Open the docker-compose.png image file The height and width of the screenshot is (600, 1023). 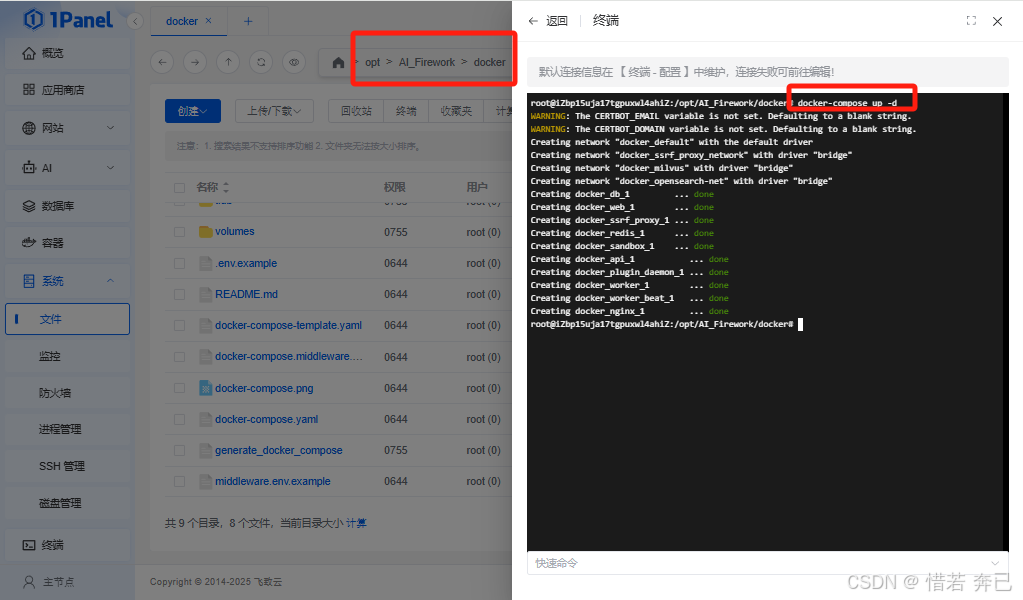[264, 388]
